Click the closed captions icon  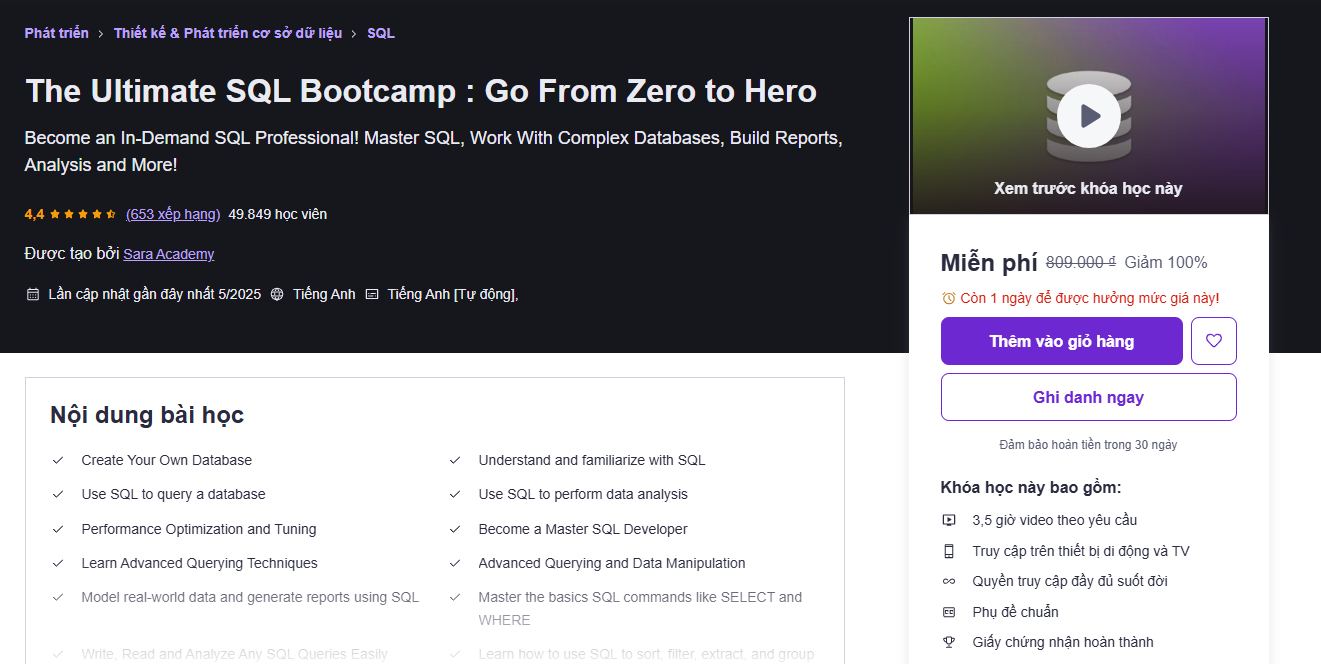[372, 294]
